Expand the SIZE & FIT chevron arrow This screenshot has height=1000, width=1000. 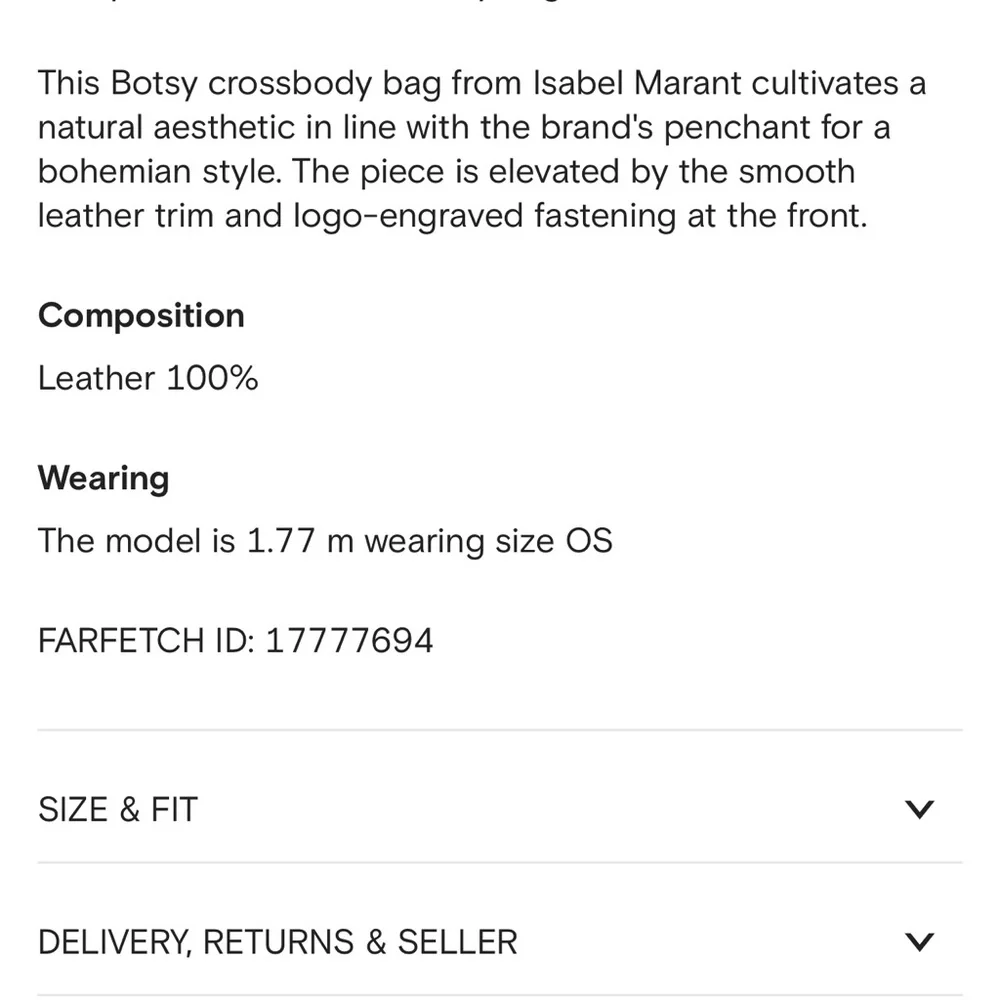918,809
